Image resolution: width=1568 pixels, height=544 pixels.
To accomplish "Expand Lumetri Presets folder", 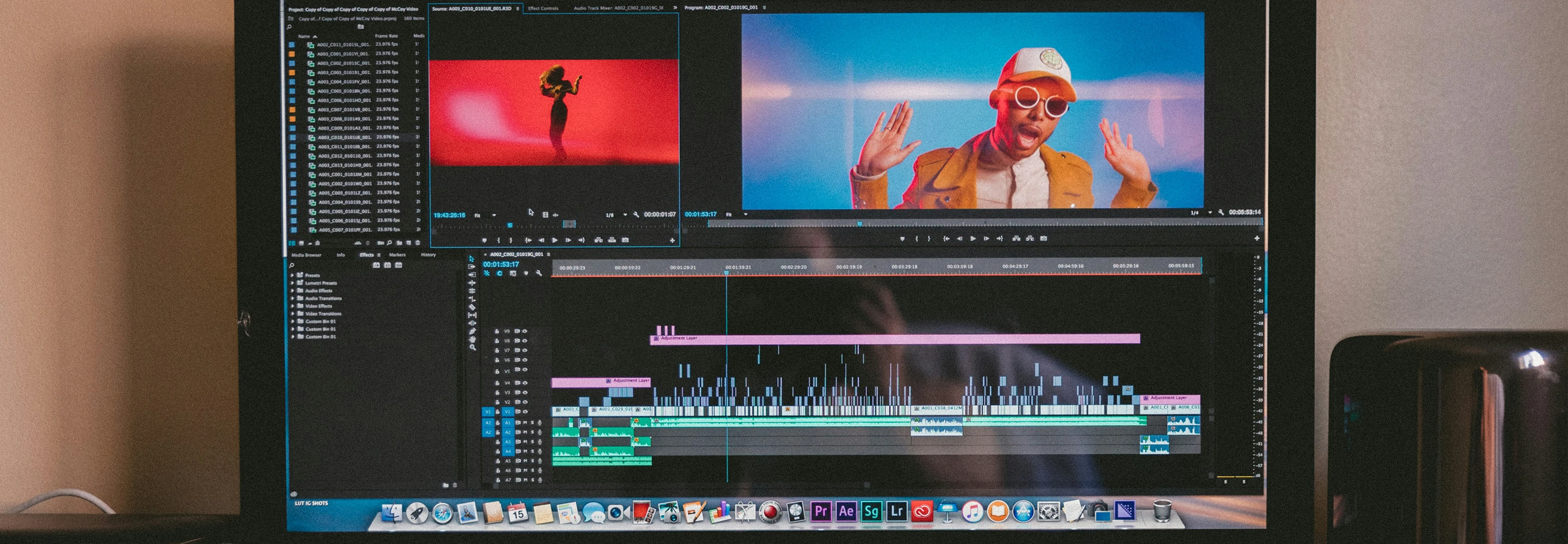I will [292, 283].
